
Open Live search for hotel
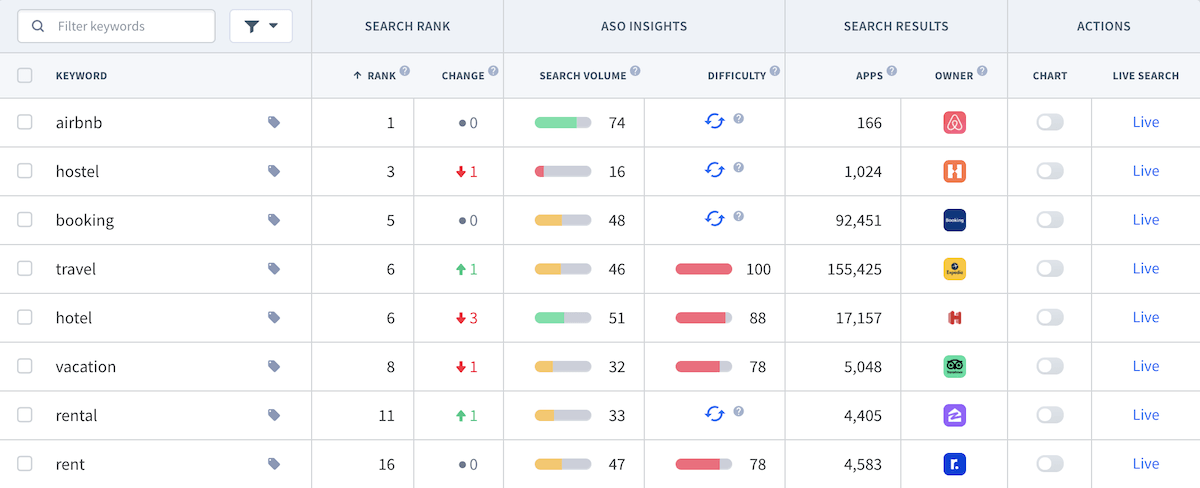1146,317
